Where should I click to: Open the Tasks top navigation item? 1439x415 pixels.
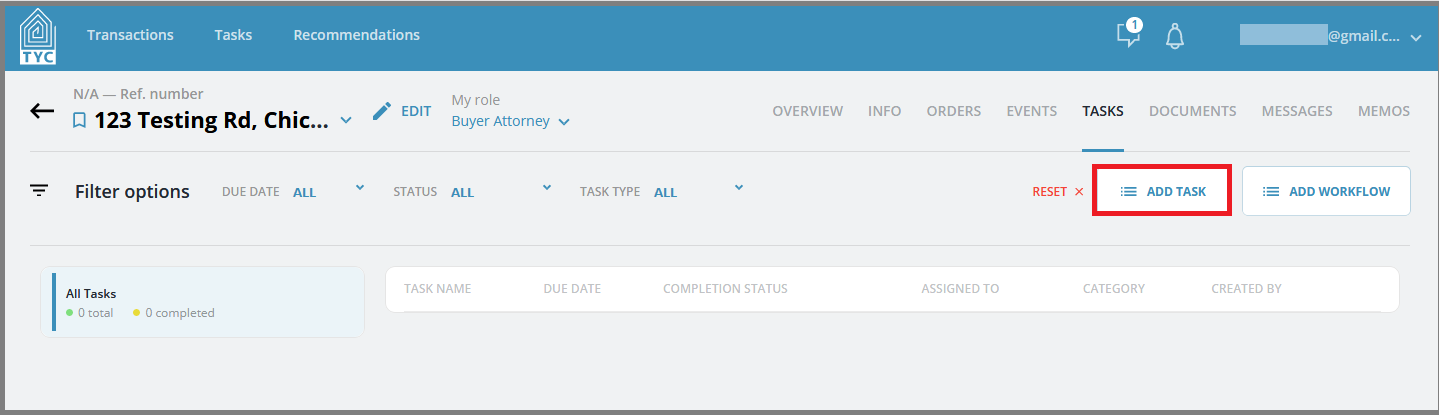click(233, 35)
